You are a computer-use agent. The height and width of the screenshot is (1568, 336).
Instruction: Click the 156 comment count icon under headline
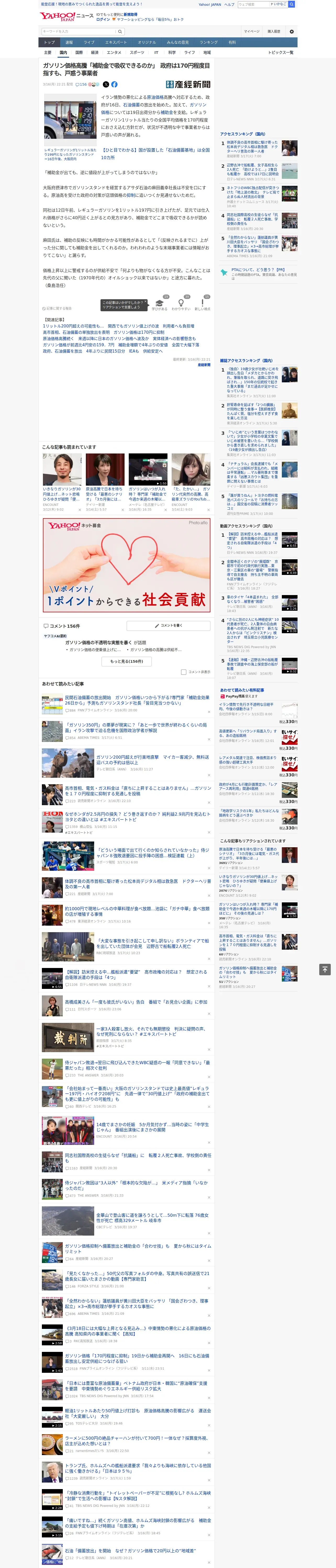82,85
